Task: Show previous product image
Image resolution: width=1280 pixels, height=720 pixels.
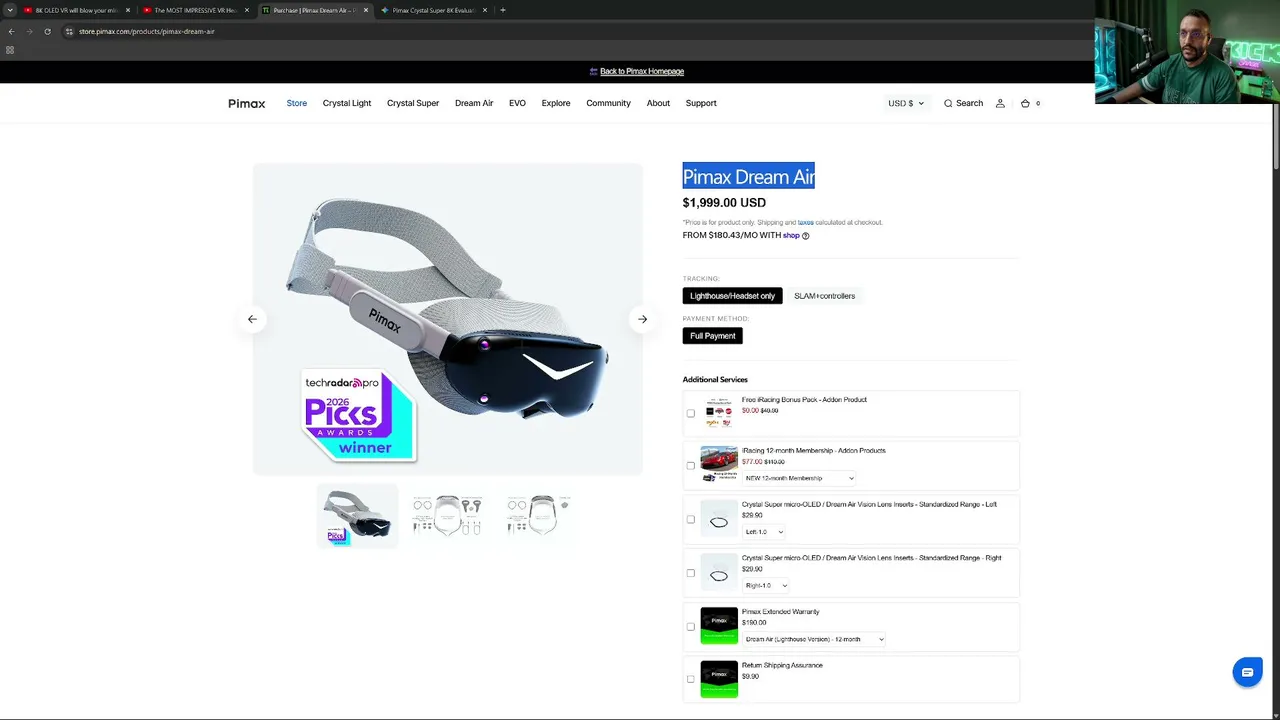Action: pos(252,319)
